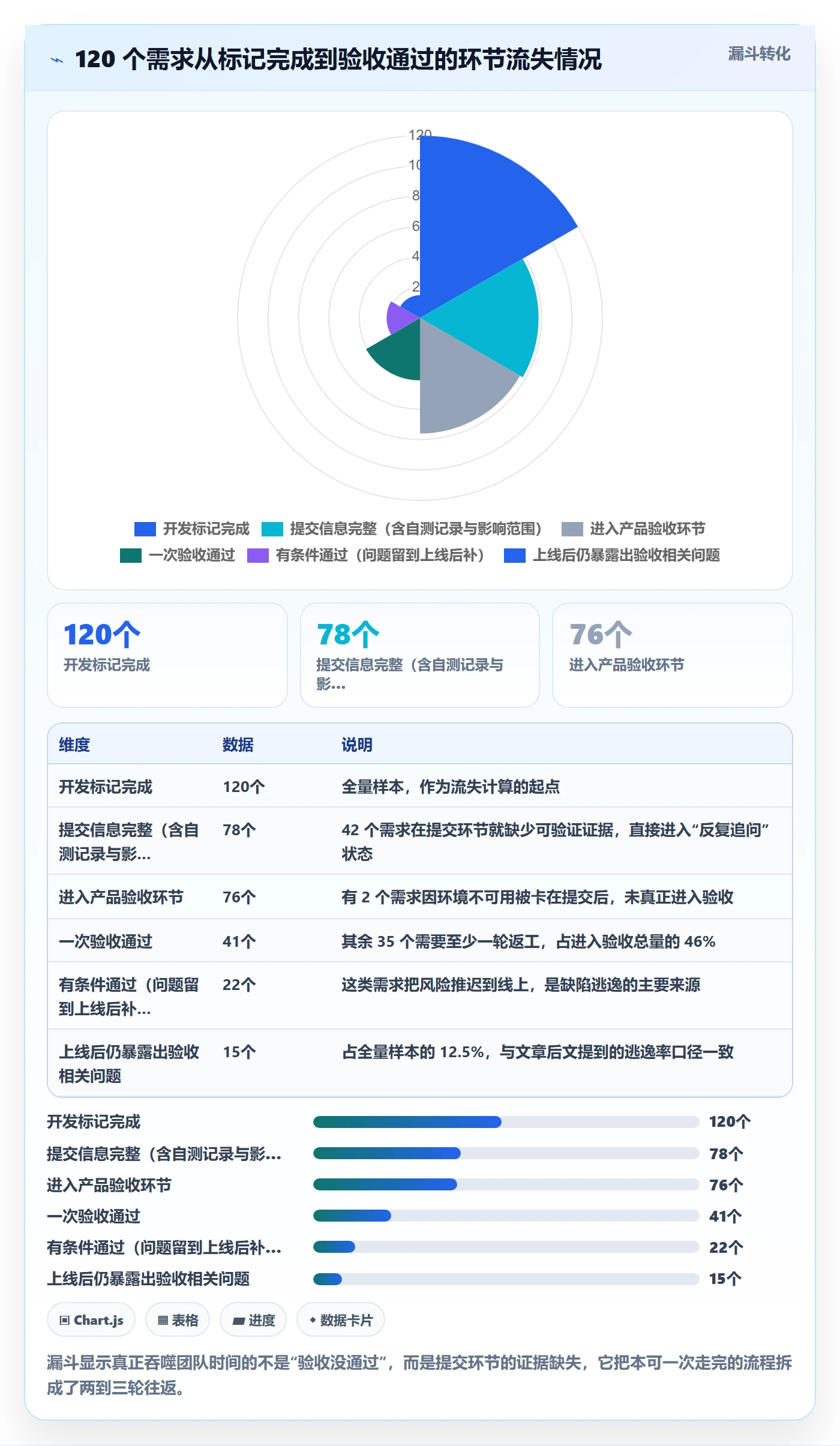Select the 41个 cell in the table
This screenshot has height=1446, width=840.
pos(239,941)
